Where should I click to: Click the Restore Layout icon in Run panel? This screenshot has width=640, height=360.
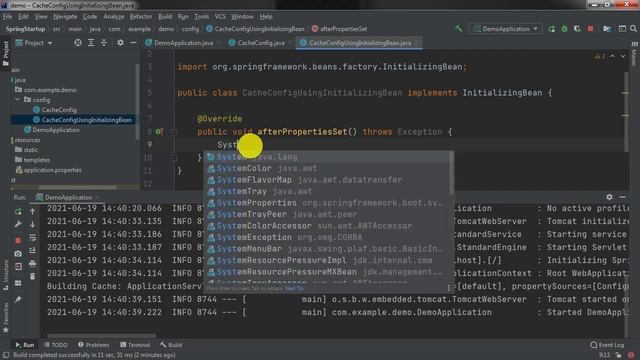point(18,283)
